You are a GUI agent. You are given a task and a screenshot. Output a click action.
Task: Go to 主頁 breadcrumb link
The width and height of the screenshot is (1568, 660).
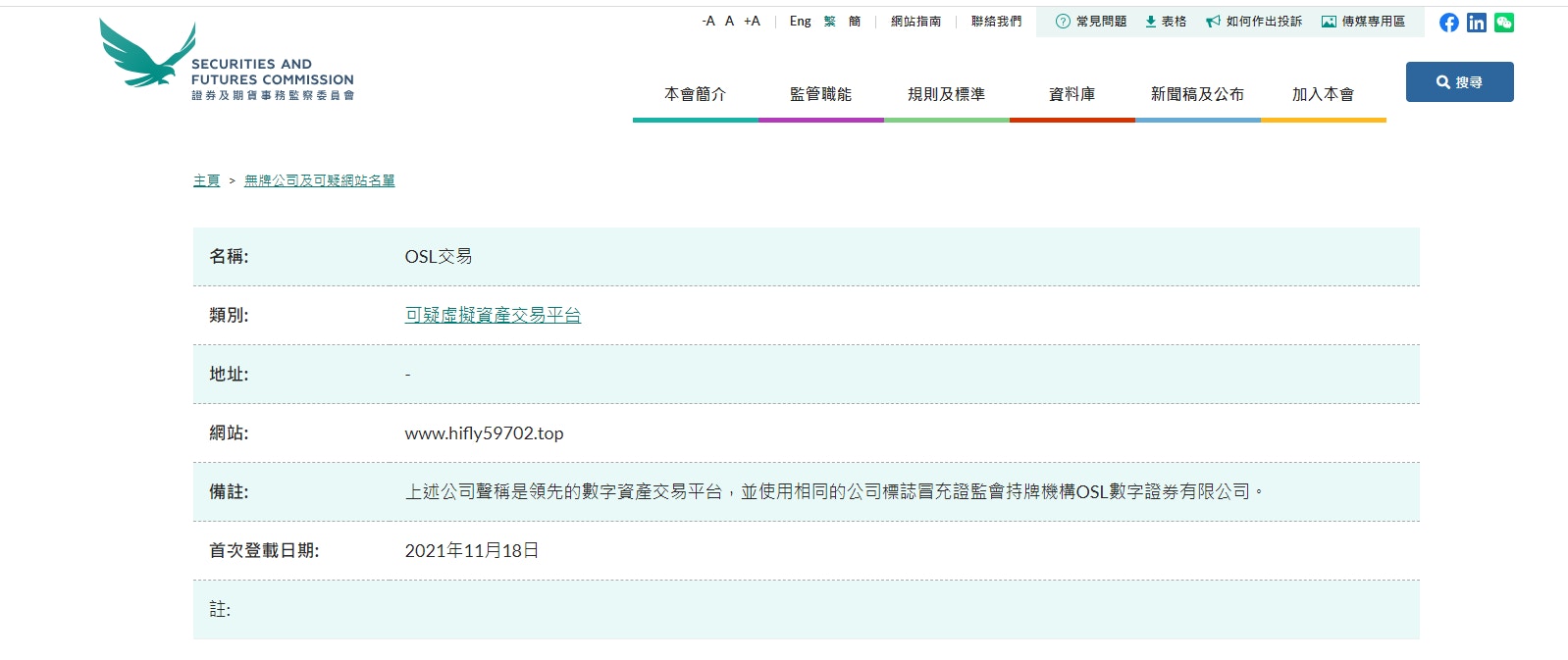pos(206,180)
